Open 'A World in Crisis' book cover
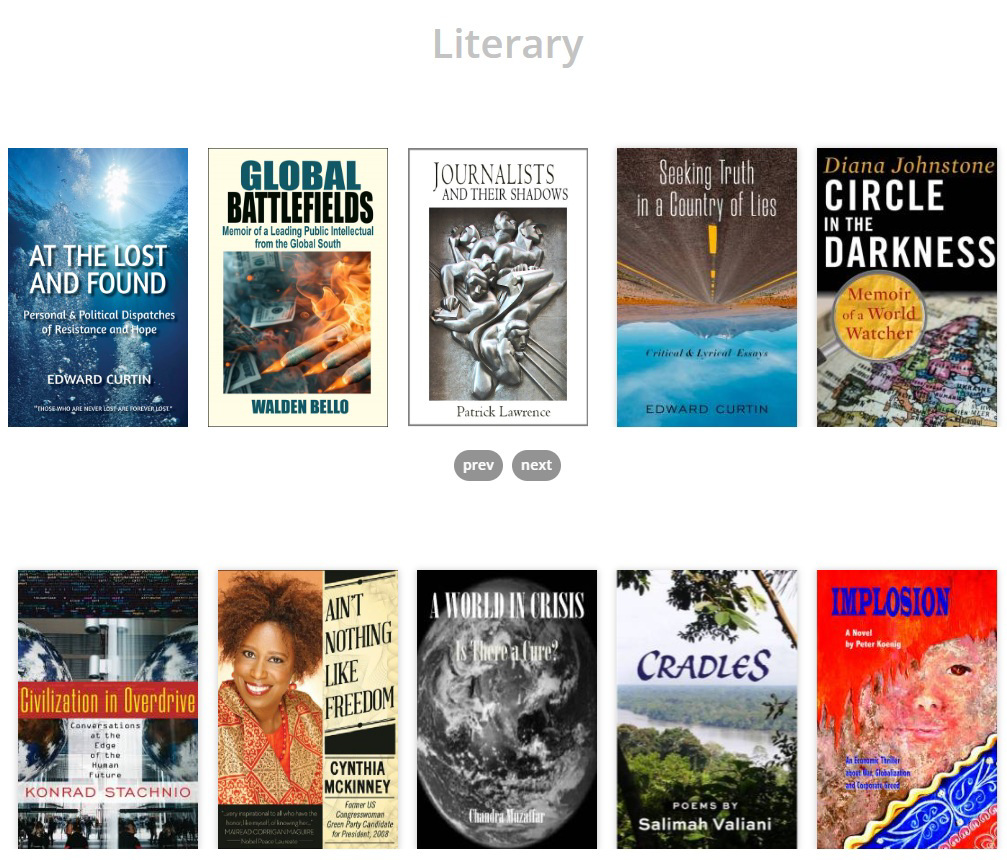This screenshot has height=860, width=1007. [507, 709]
